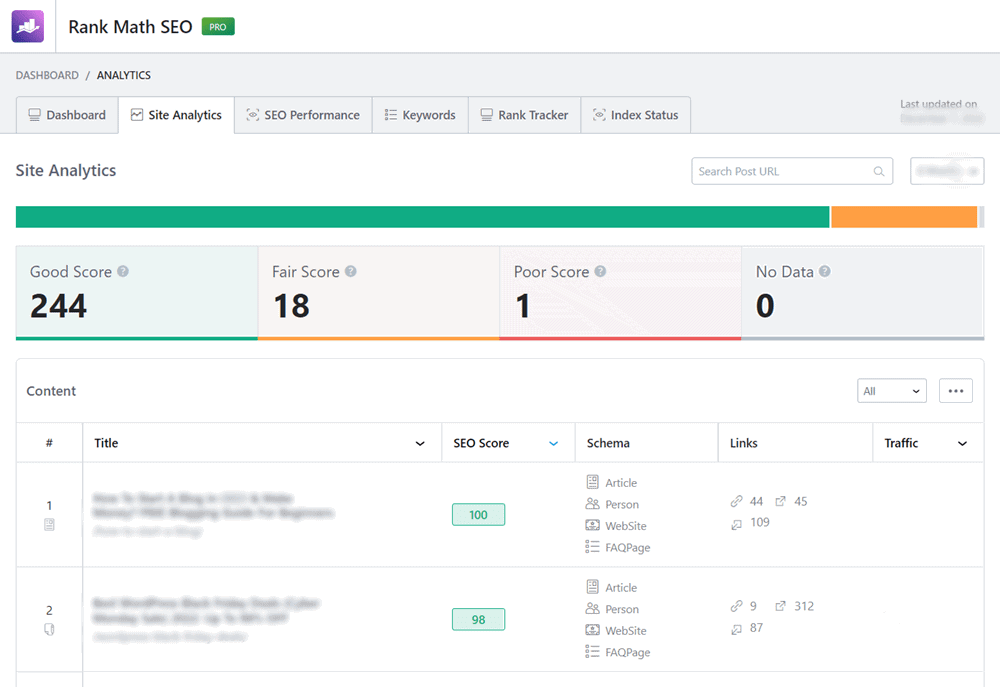Image resolution: width=1000 pixels, height=687 pixels.
Task: Click the search magnifier icon
Action: tap(879, 171)
